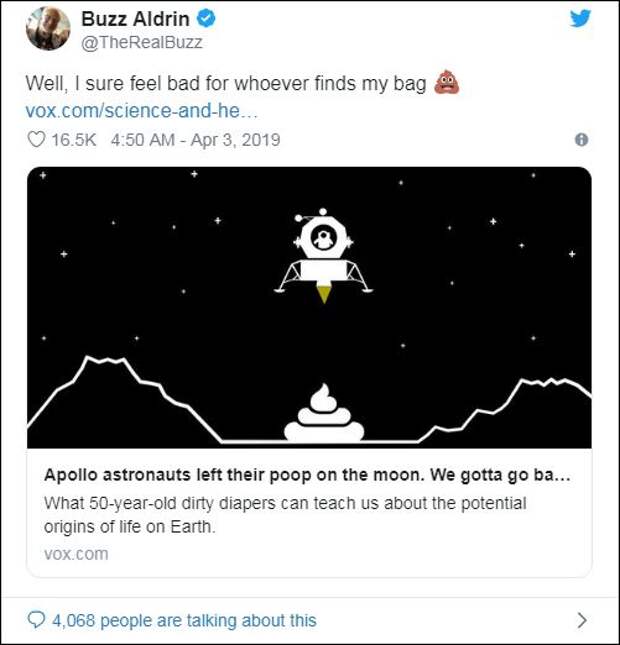Click the card description about dirty diapers
Screen dimensions: 620x645
pos(285,514)
